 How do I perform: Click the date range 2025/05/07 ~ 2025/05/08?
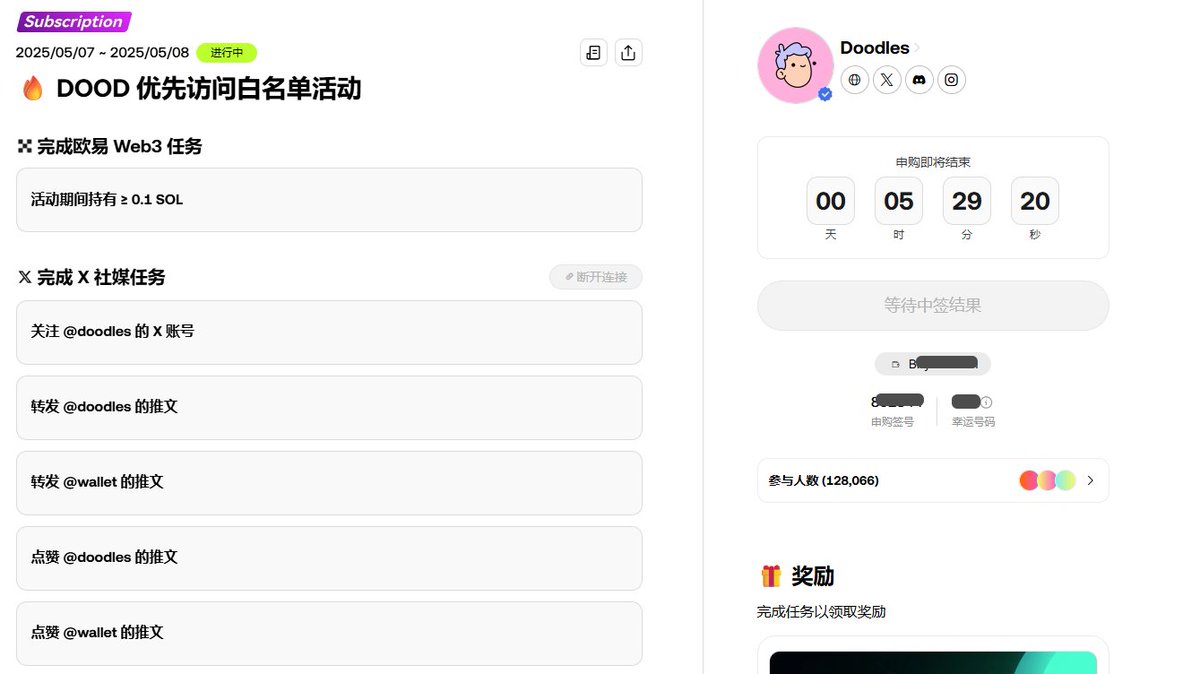102,53
